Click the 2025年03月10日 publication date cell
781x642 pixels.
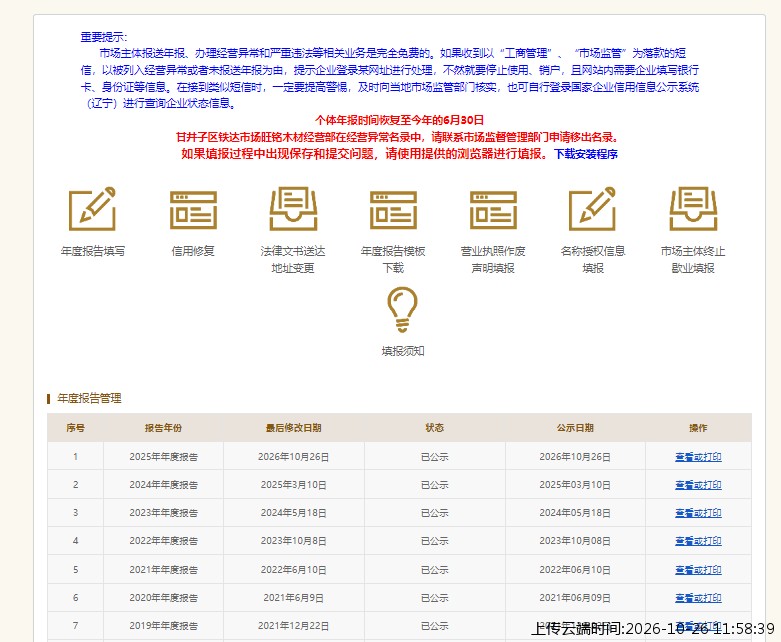pyautogui.click(x=575, y=485)
